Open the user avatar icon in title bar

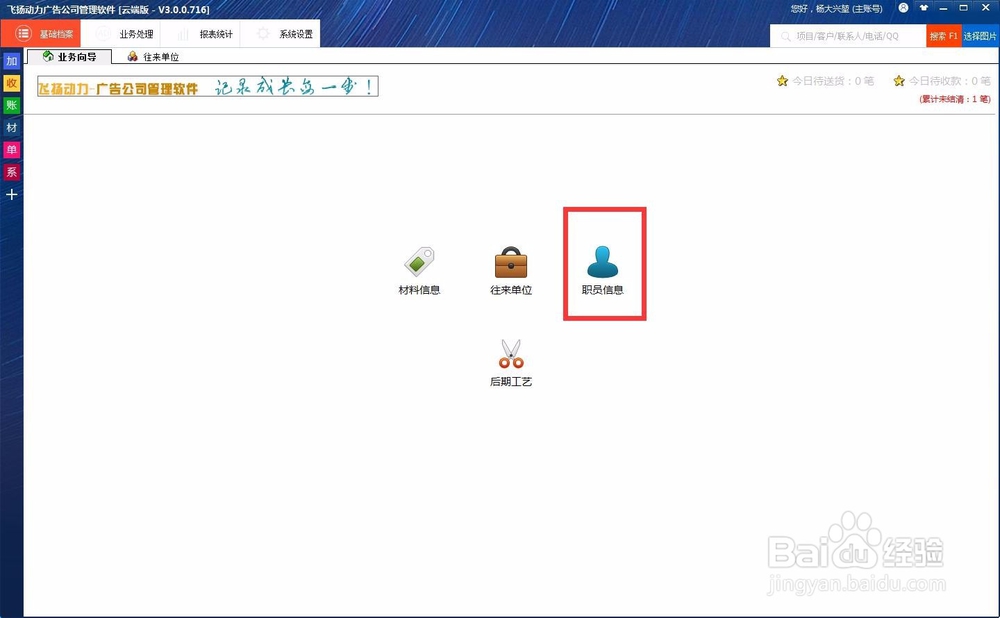pyautogui.click(x=905, y=8)
